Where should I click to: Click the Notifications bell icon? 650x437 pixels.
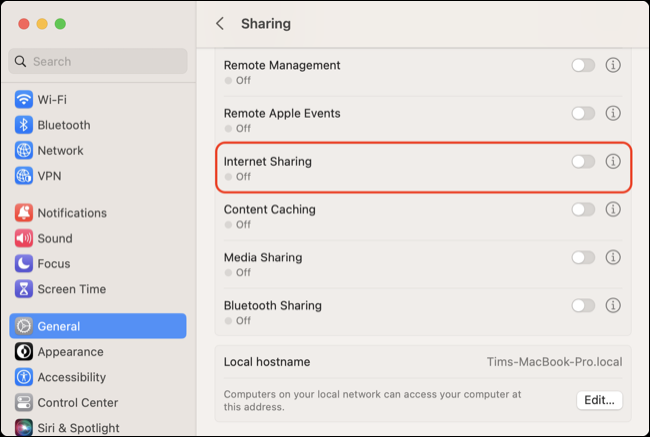click(24, 213)
